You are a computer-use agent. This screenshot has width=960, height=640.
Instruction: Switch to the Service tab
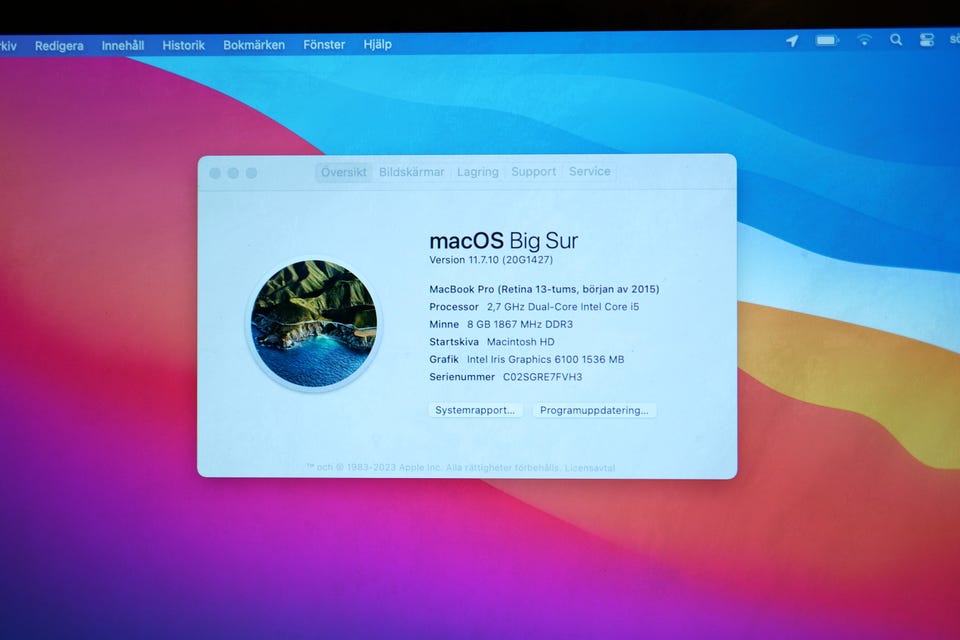[x=590, y=171]
